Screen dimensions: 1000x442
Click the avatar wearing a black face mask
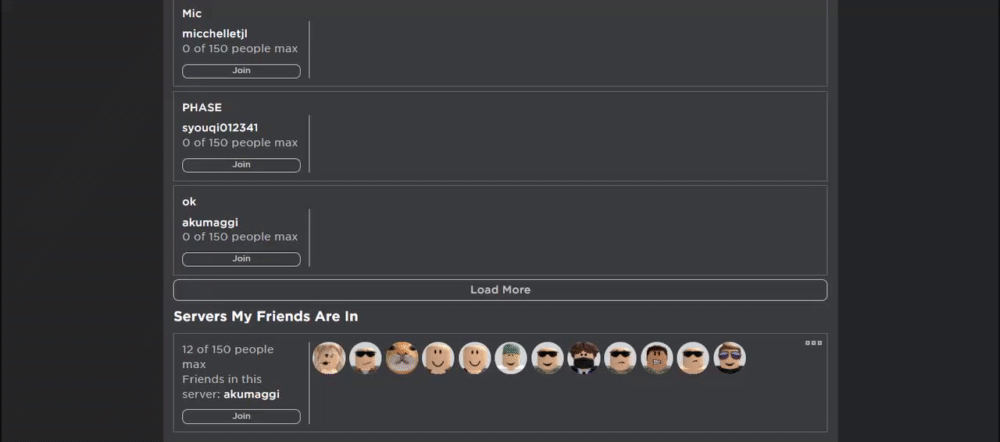[584, 358]
